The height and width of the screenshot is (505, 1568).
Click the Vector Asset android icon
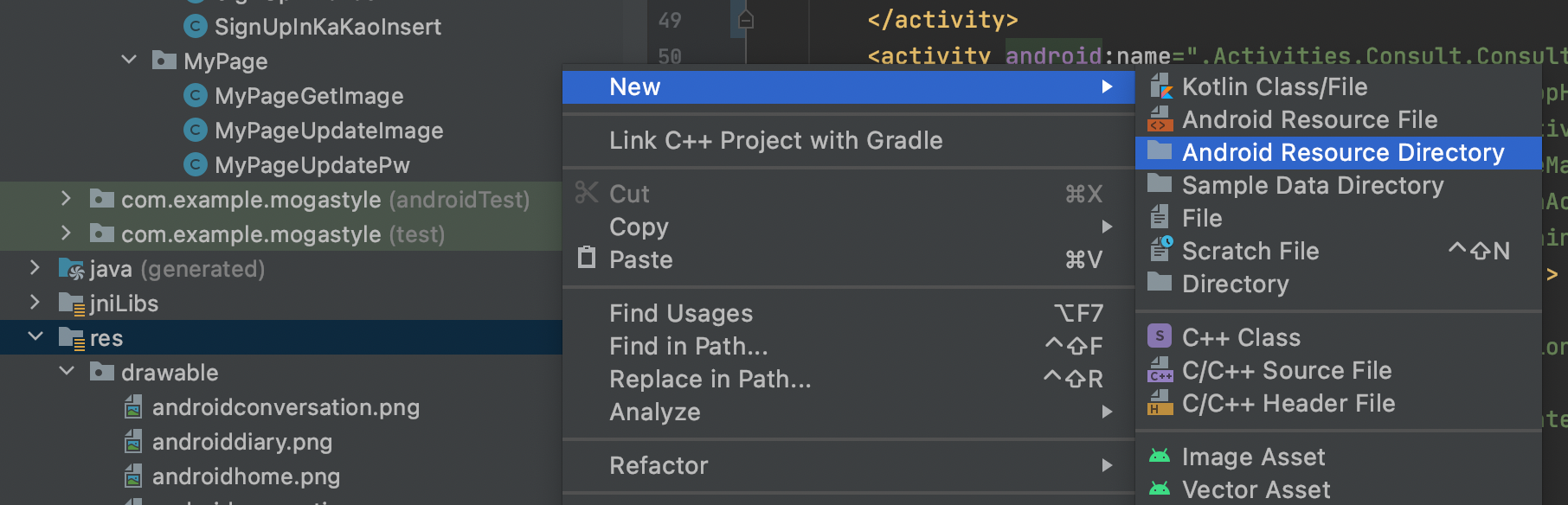pyautogui.click(x=1160, y=489)
